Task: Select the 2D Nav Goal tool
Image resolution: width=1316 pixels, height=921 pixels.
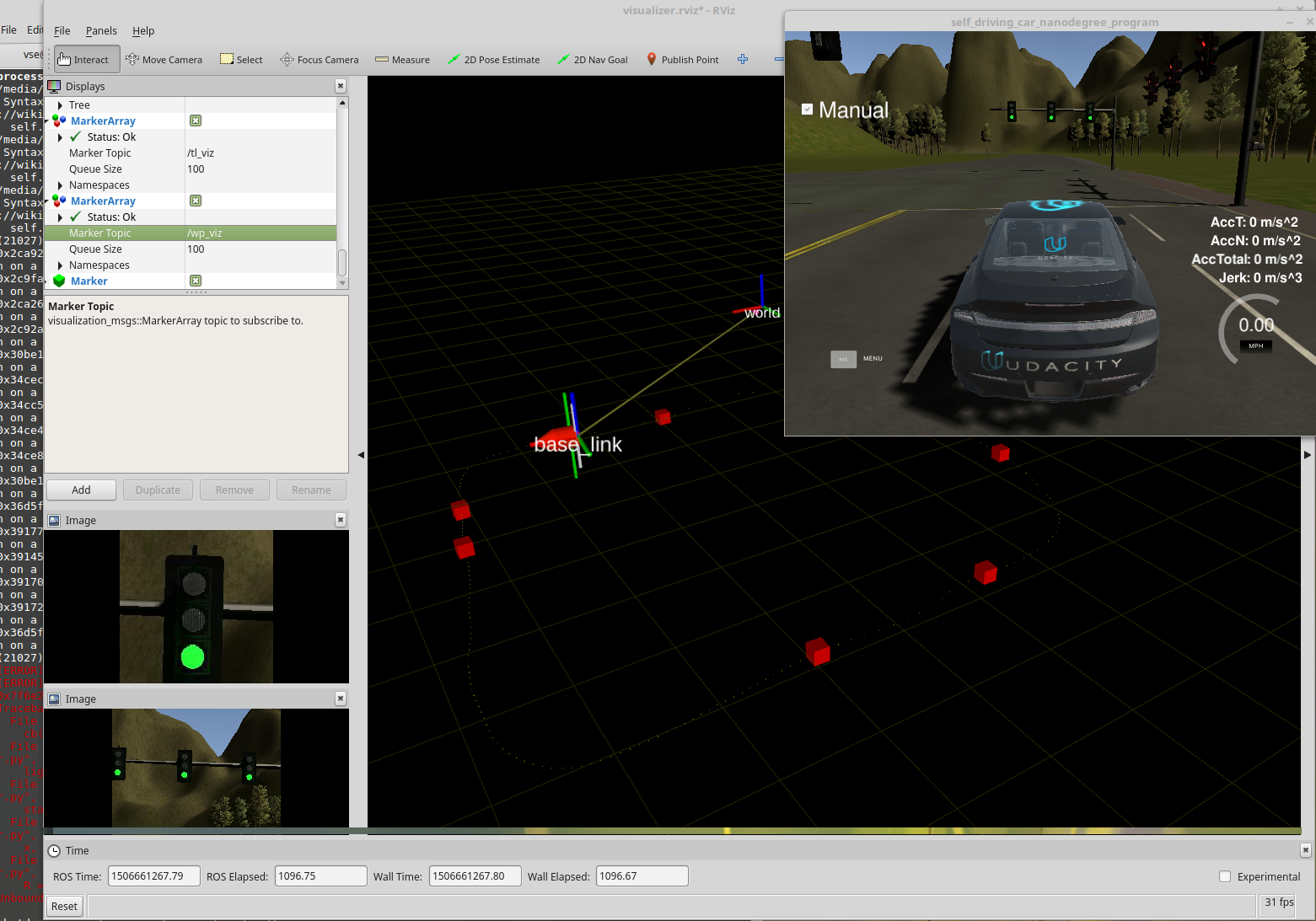Action: click(x=593, y=60)
